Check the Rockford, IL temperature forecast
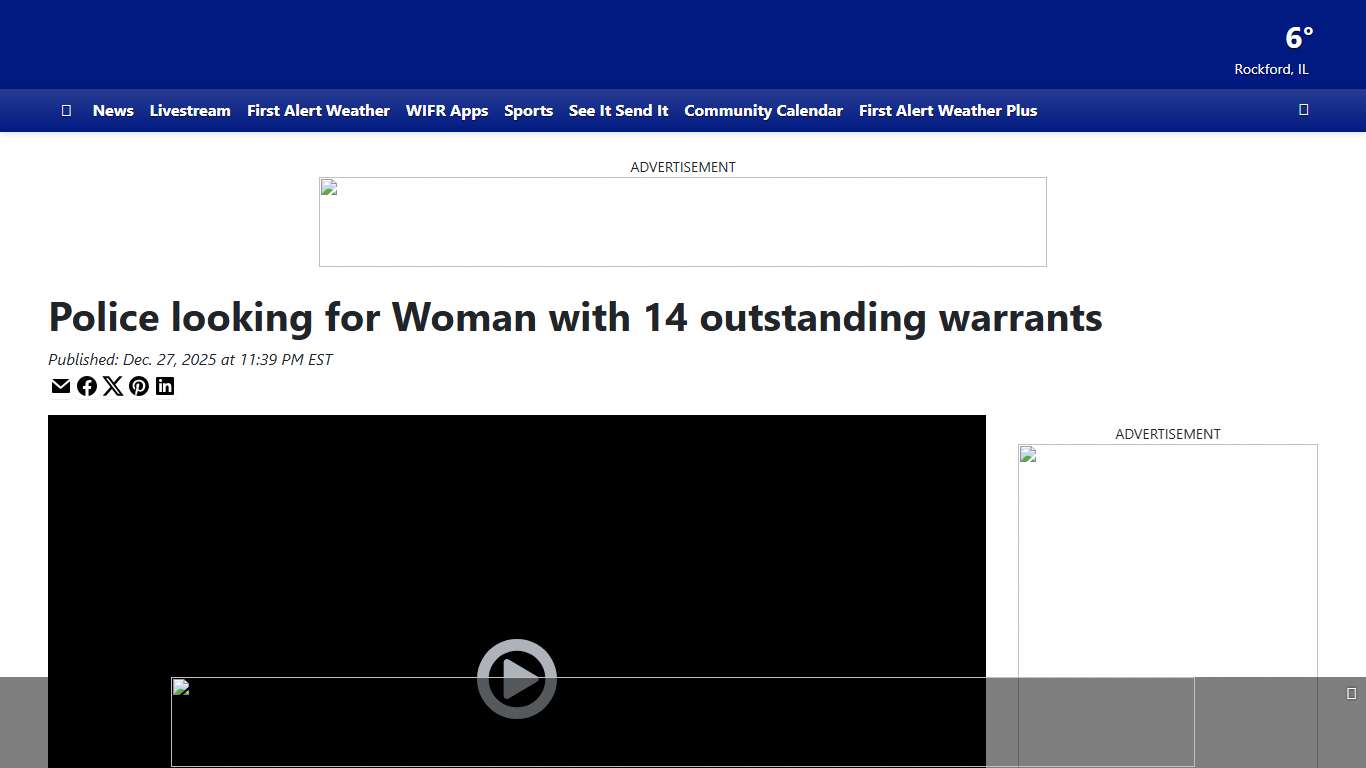1366x768 pixels. [1297, 48]
